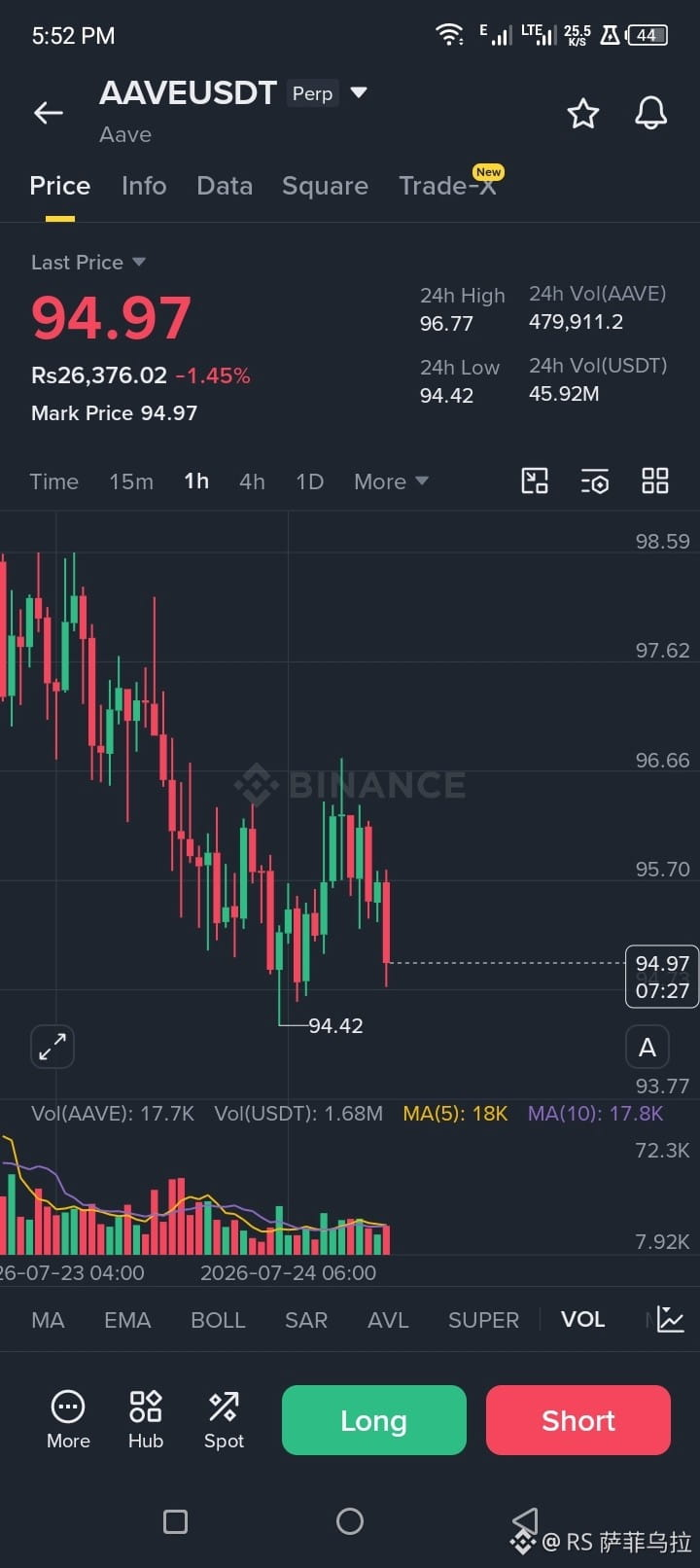
Task: Switch to the Price tab
Action: [x=60, y=186]
